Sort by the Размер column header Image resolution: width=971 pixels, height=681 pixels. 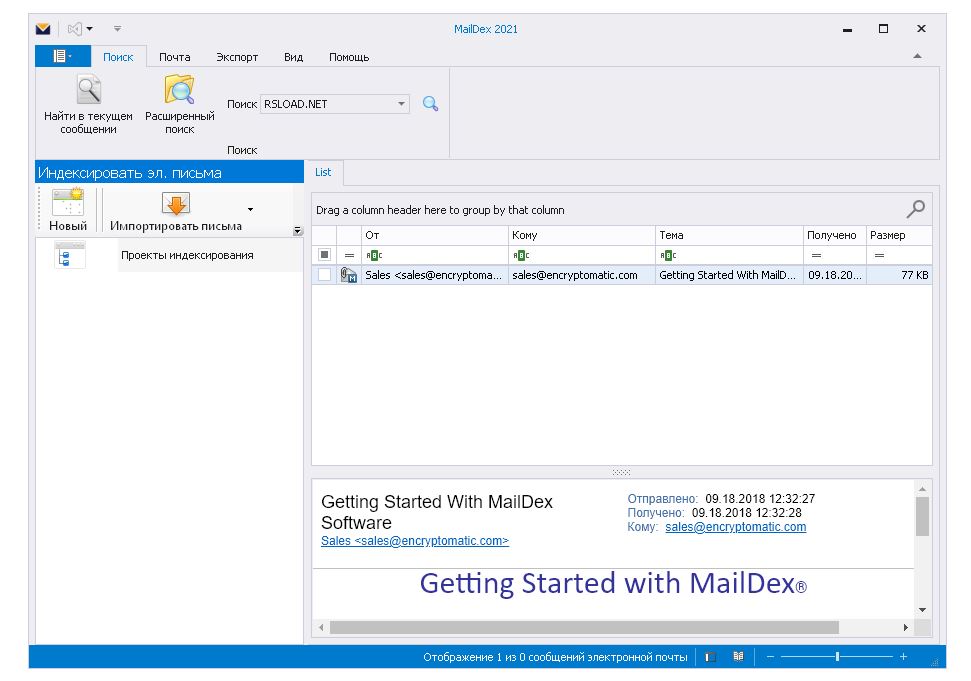click(899, 235)
